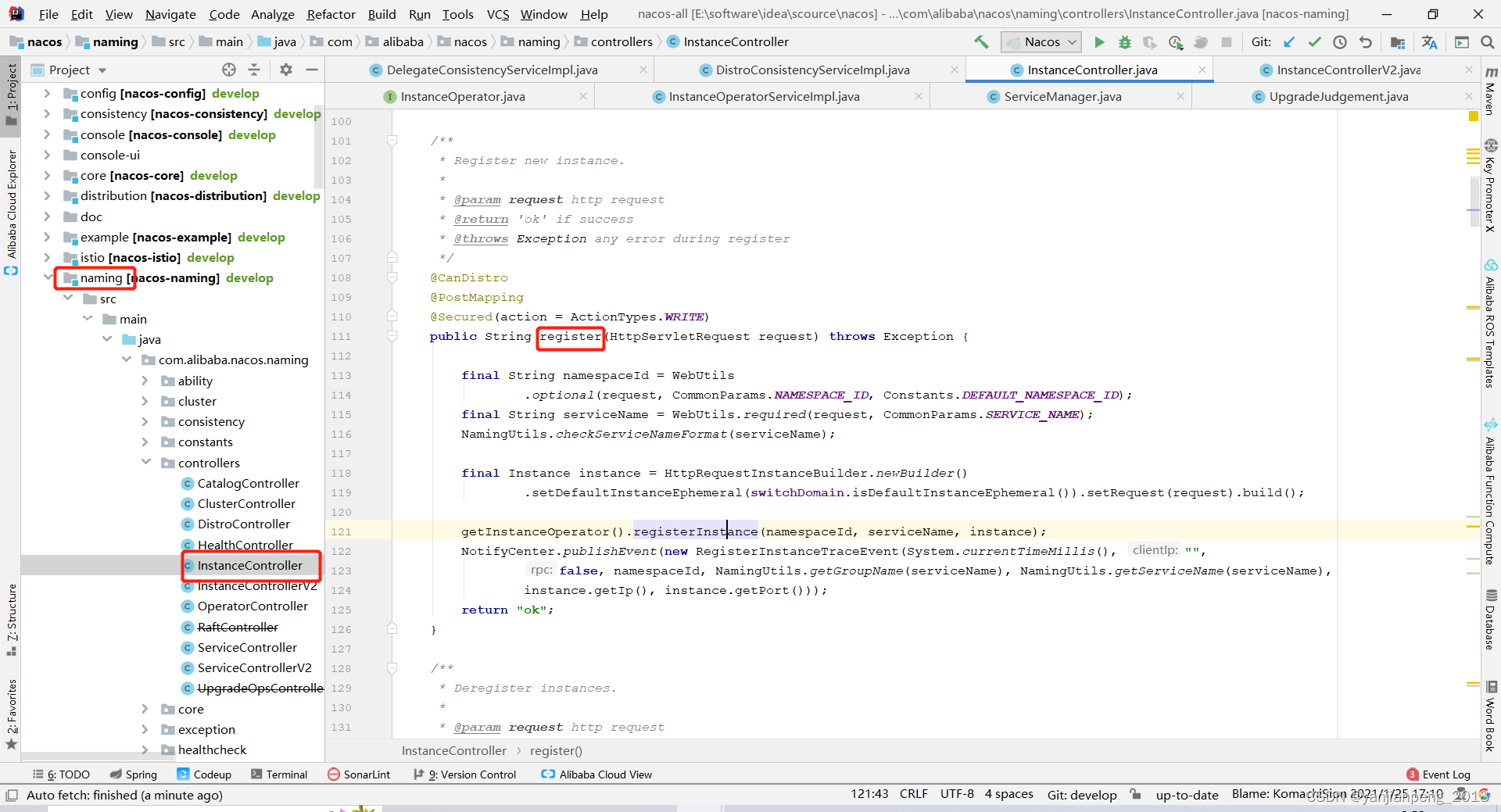Viewport: 1501px width, 812px height.
Task: Commit changes via the Git checkmark
Action: pyautogui.click(x=1314, y=41)
